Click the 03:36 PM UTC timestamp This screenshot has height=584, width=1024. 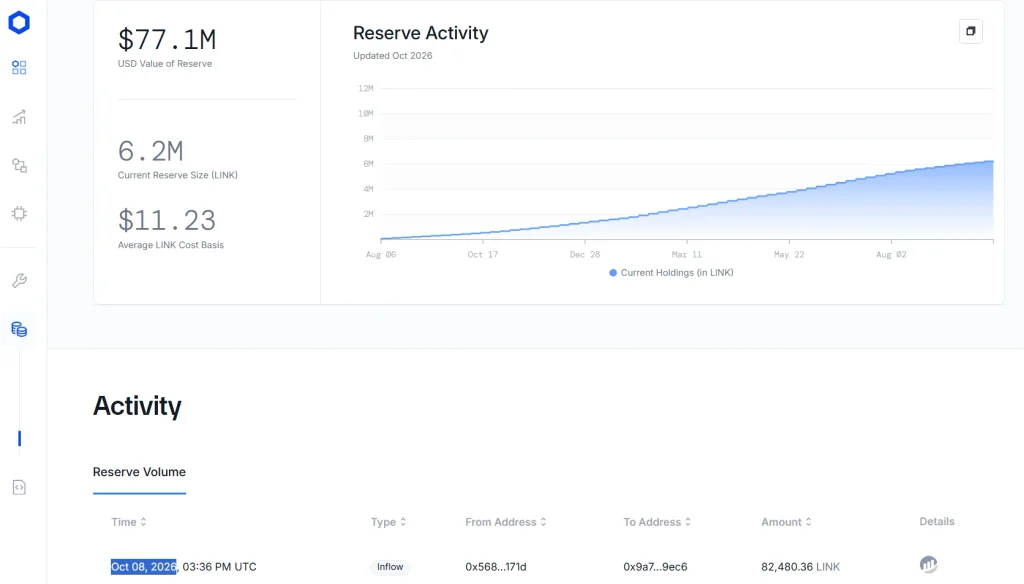pos(219,567)
